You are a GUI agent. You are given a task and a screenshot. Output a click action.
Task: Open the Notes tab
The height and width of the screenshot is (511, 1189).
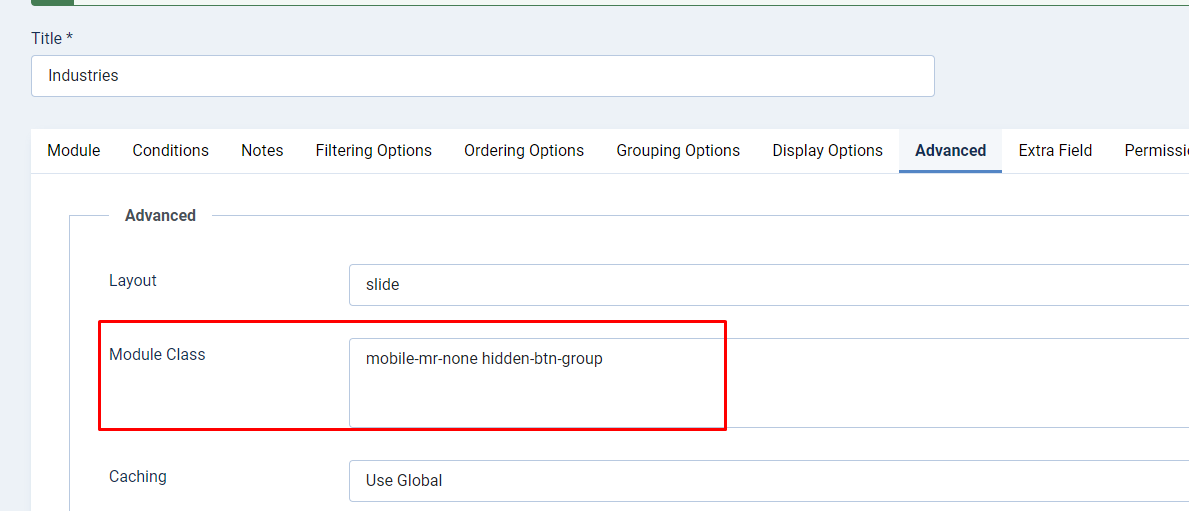tap(262, 151)
